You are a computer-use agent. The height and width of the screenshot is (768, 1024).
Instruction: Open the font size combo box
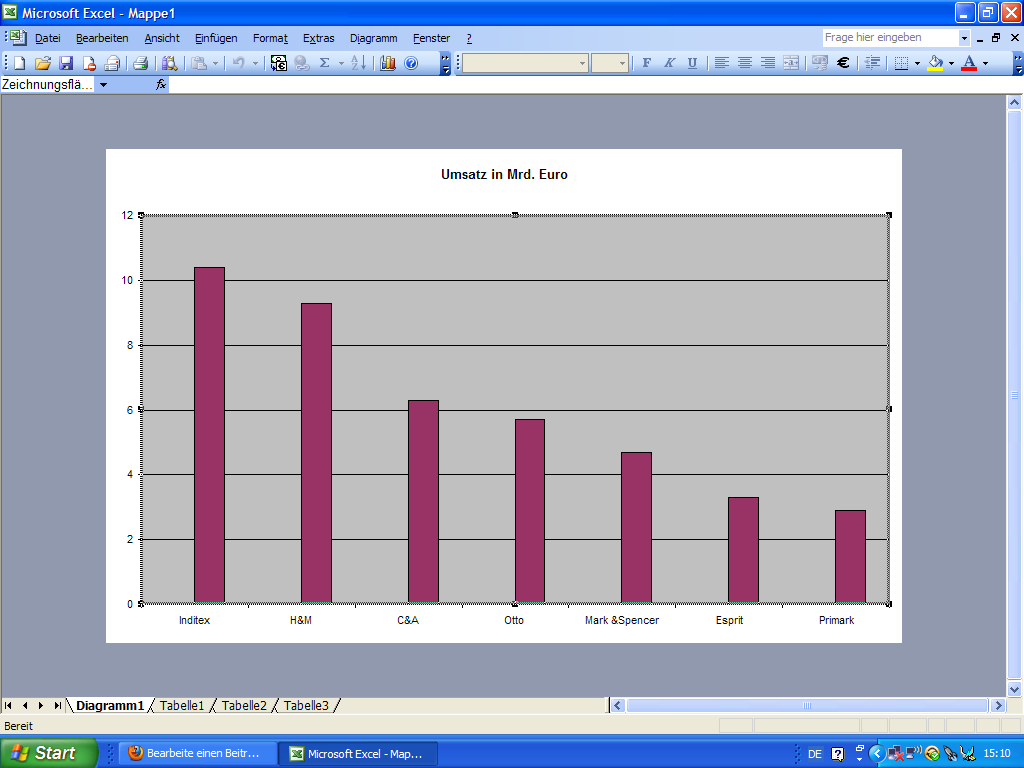[x=609, y=63]
